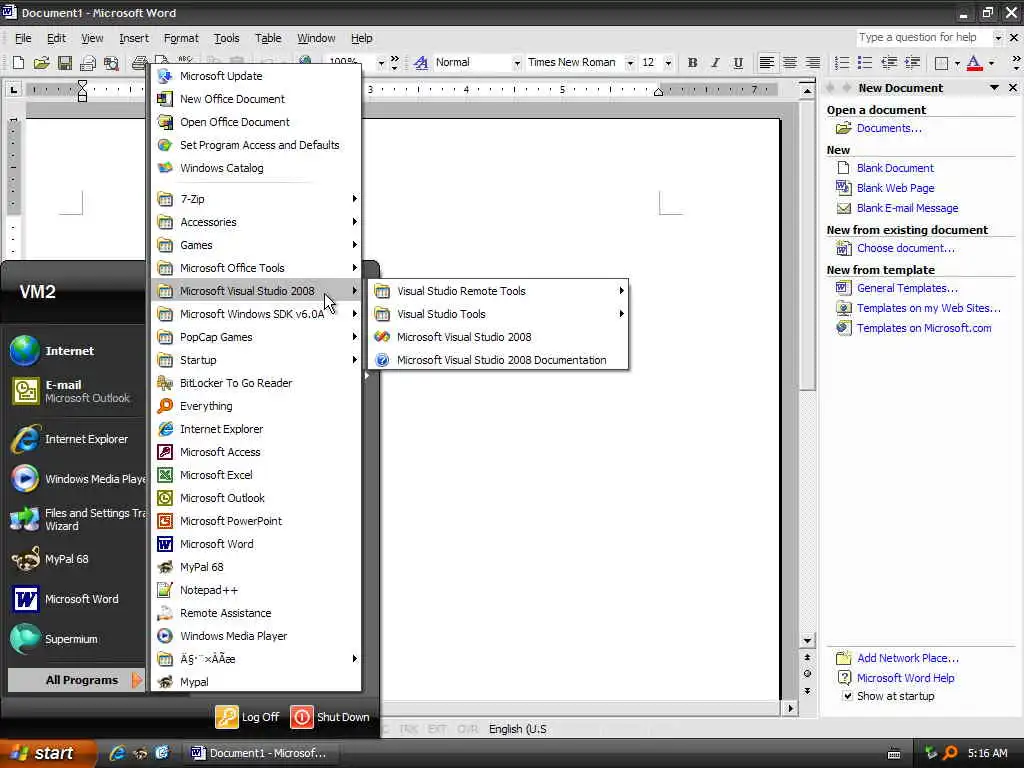Expand the Games programs folder
Image resolution: width=1024 pixels, height=768 pixels.
(257, 245)
